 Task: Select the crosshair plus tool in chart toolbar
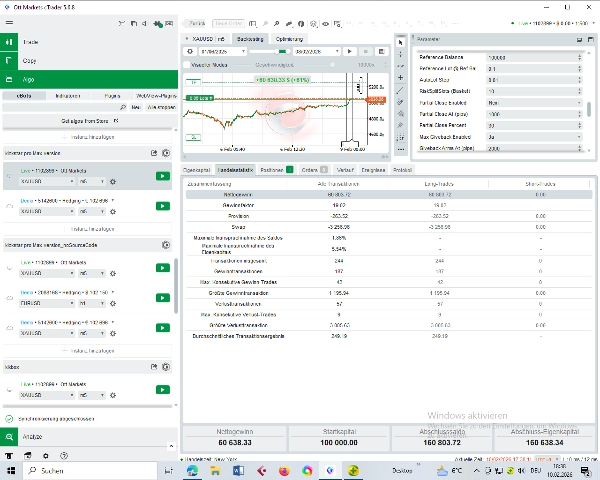point(401,77)
